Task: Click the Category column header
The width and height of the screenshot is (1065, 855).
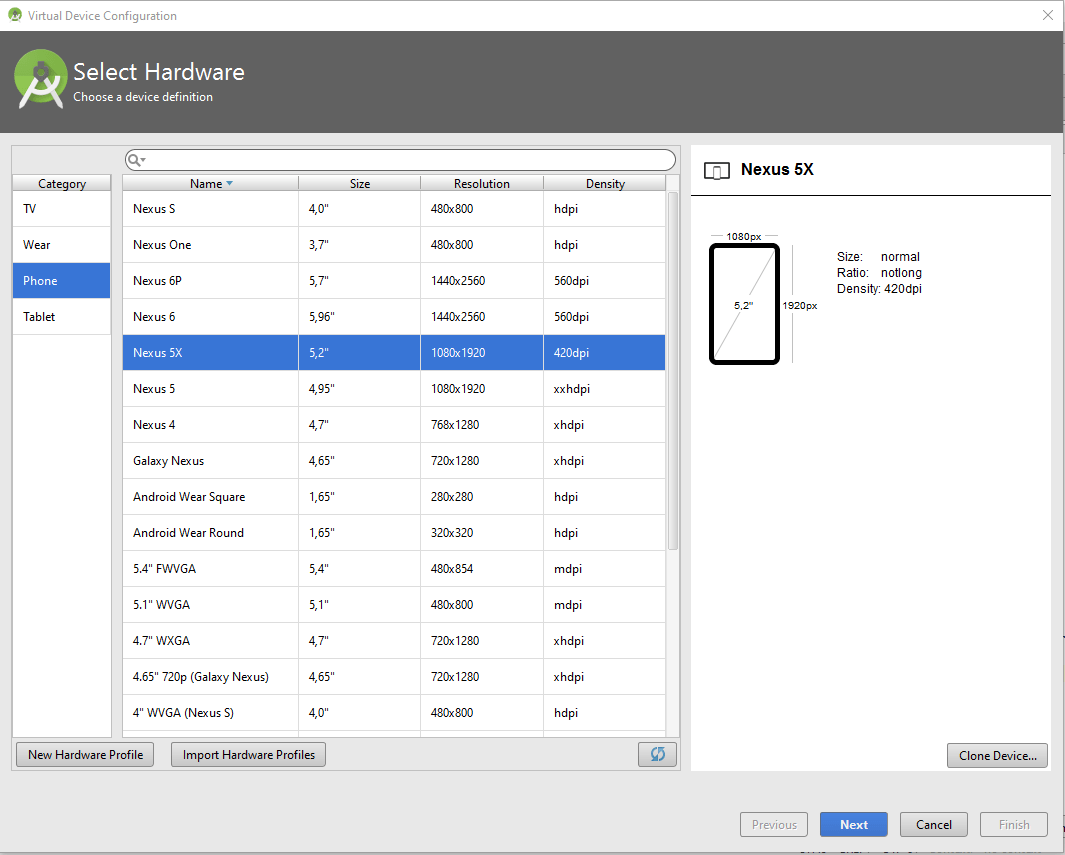Action: (x=62, y=183)
